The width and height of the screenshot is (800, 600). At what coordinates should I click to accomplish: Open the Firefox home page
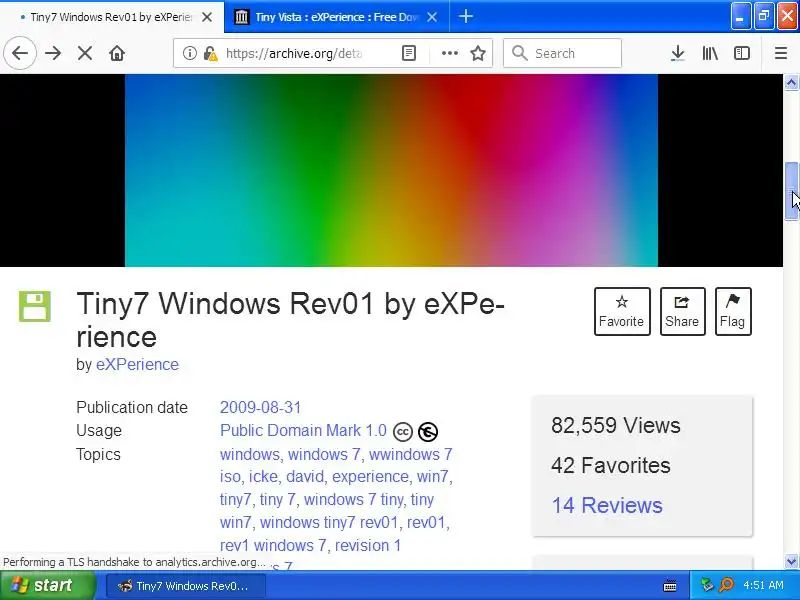(117, 53)
